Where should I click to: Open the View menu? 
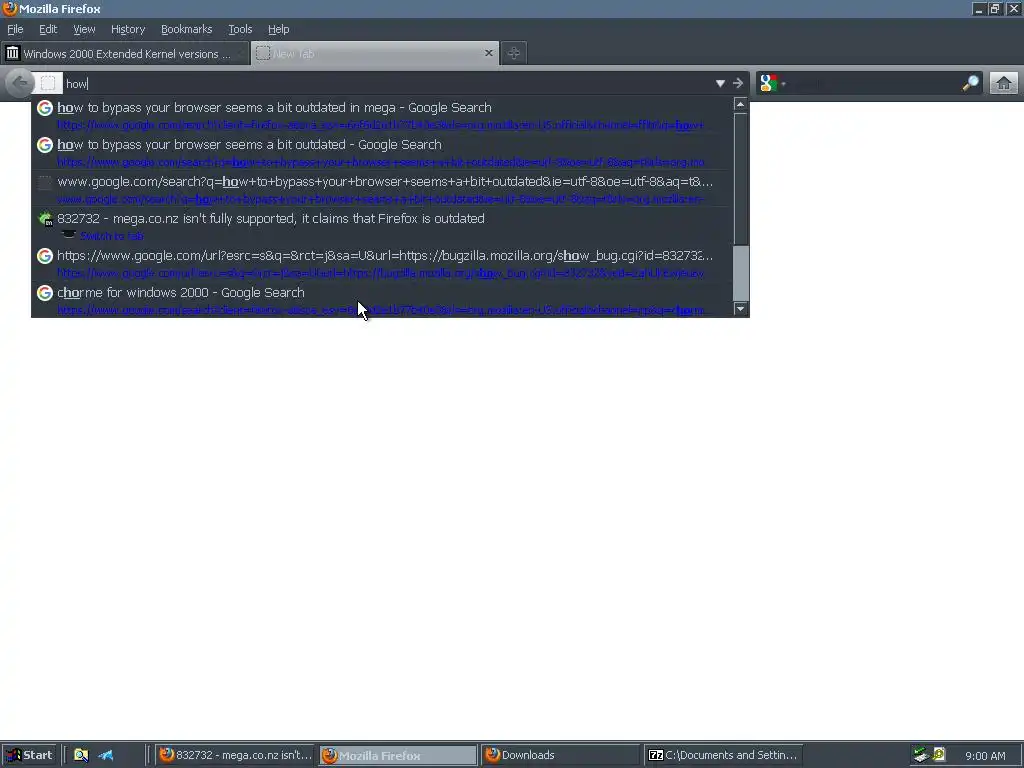pyautogui.click(x=84, y=29)
